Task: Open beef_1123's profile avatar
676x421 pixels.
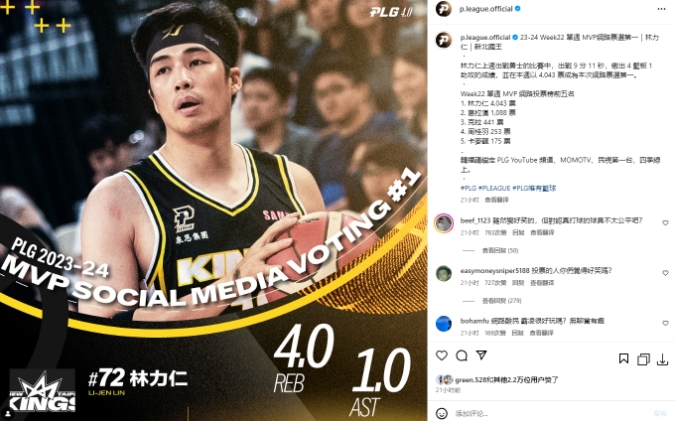Action: point(444,223)
